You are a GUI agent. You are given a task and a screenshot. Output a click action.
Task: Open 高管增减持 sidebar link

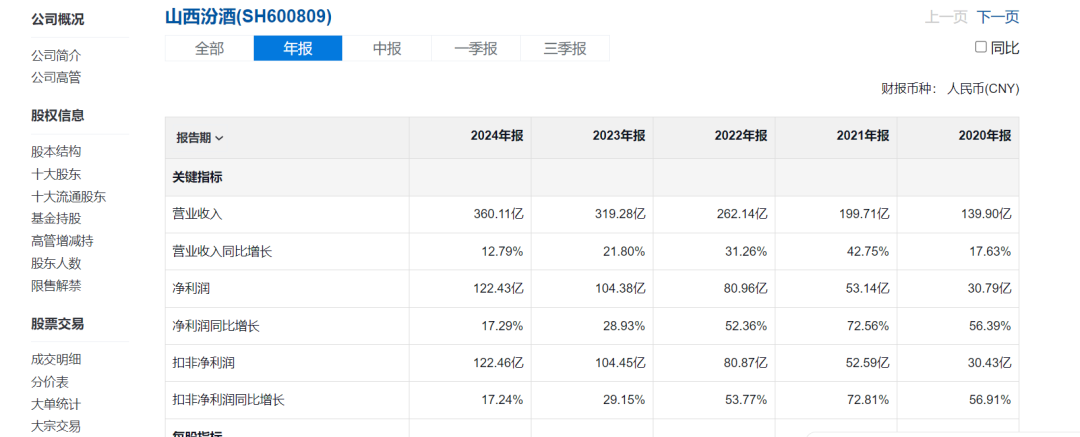click(62, 241)
